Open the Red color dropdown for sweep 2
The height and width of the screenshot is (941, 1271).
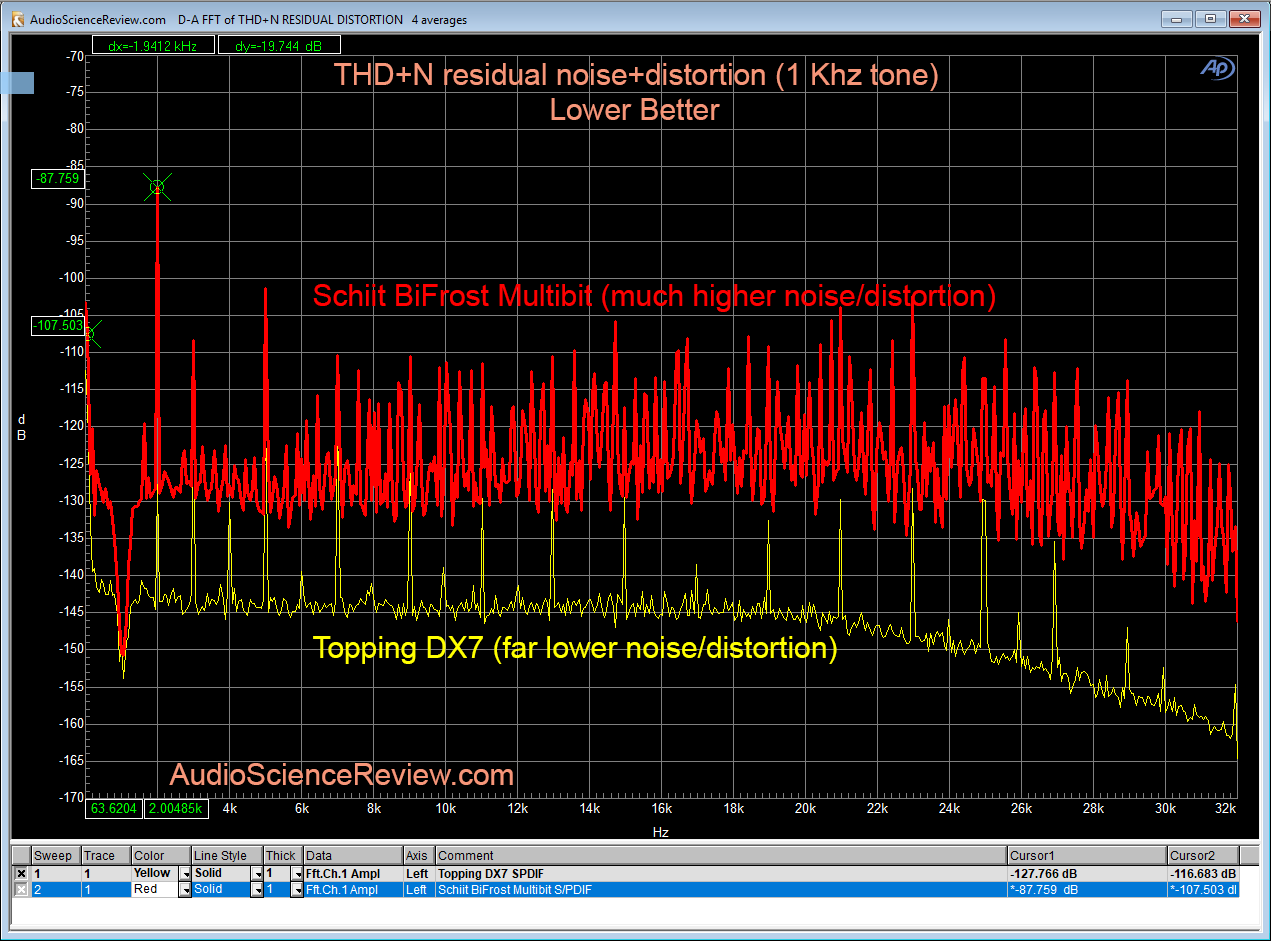click(x=185, y=889)
